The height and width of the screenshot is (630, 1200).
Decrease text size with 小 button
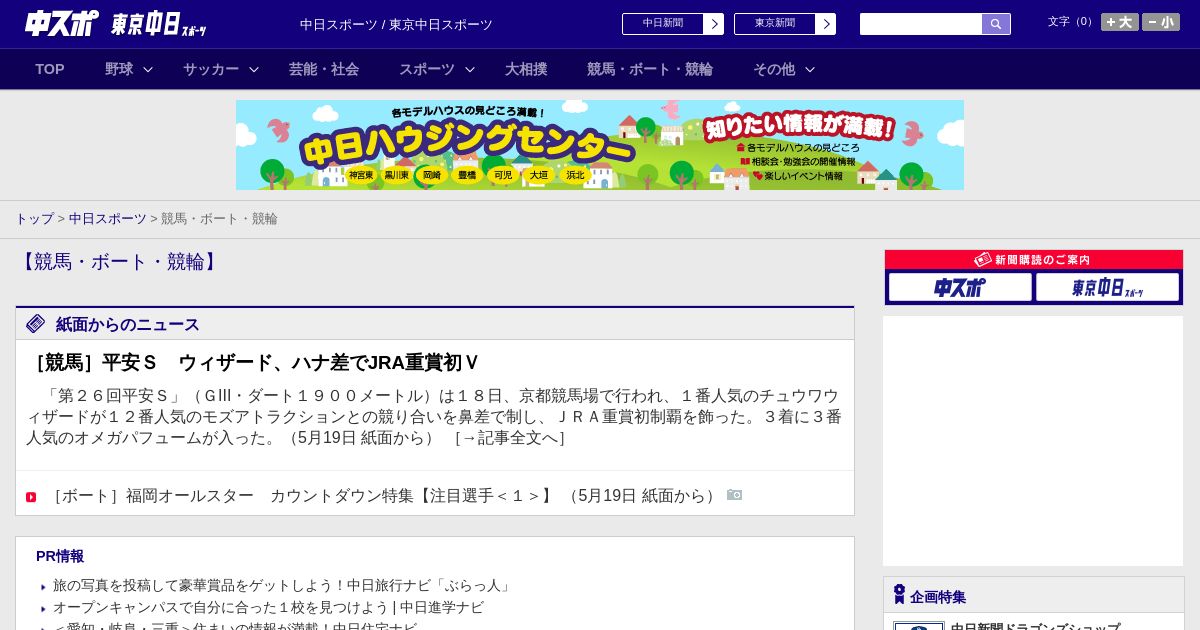pyautogui.click(x=1161, y=22)
